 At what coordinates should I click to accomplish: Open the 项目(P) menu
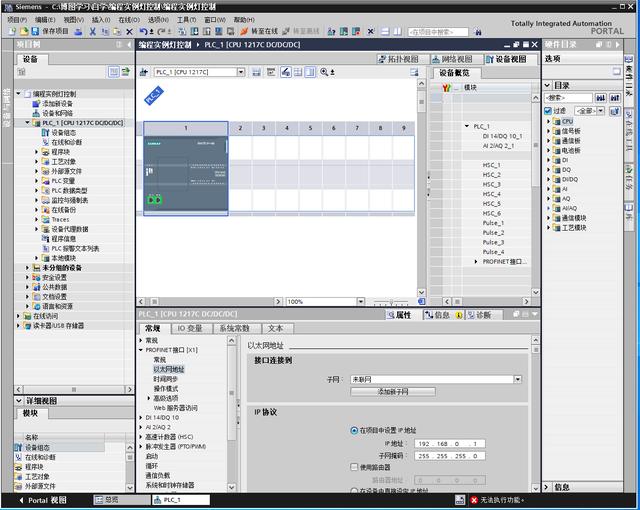tap(17, 20)
